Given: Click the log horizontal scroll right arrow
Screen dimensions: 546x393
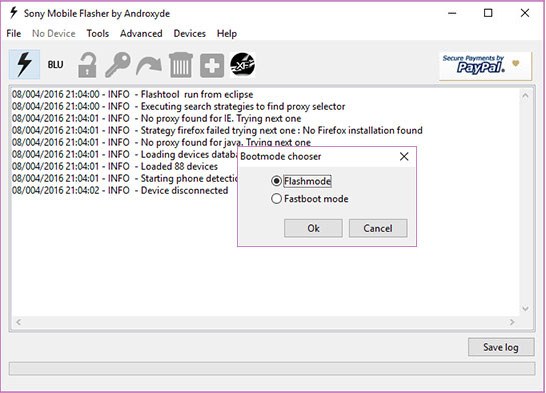Looking at the screenshot, I should (x=512, y=322).
